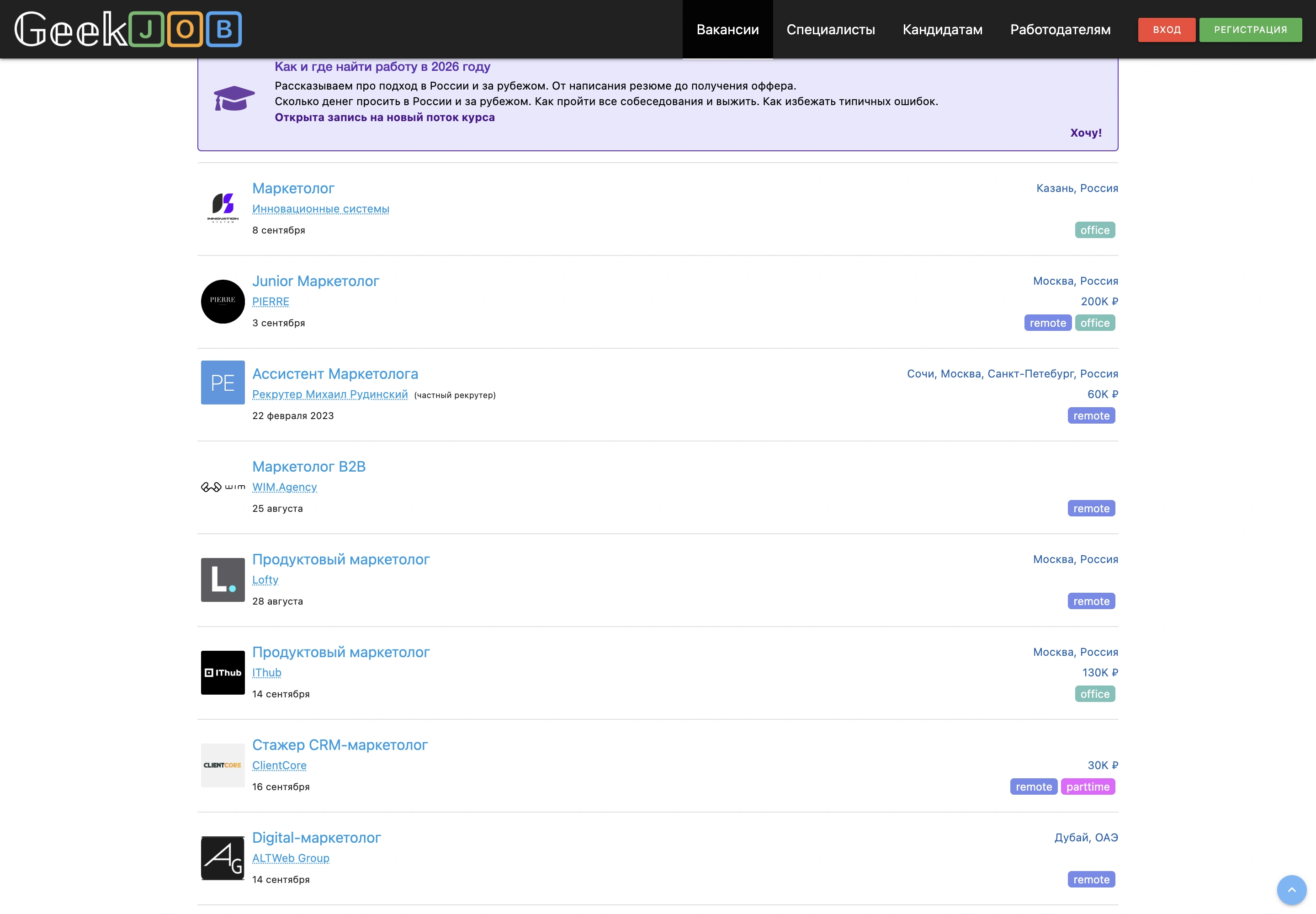Open the Вакансии tab
This screenshot has width=1316, height=914.
point(727,29)
